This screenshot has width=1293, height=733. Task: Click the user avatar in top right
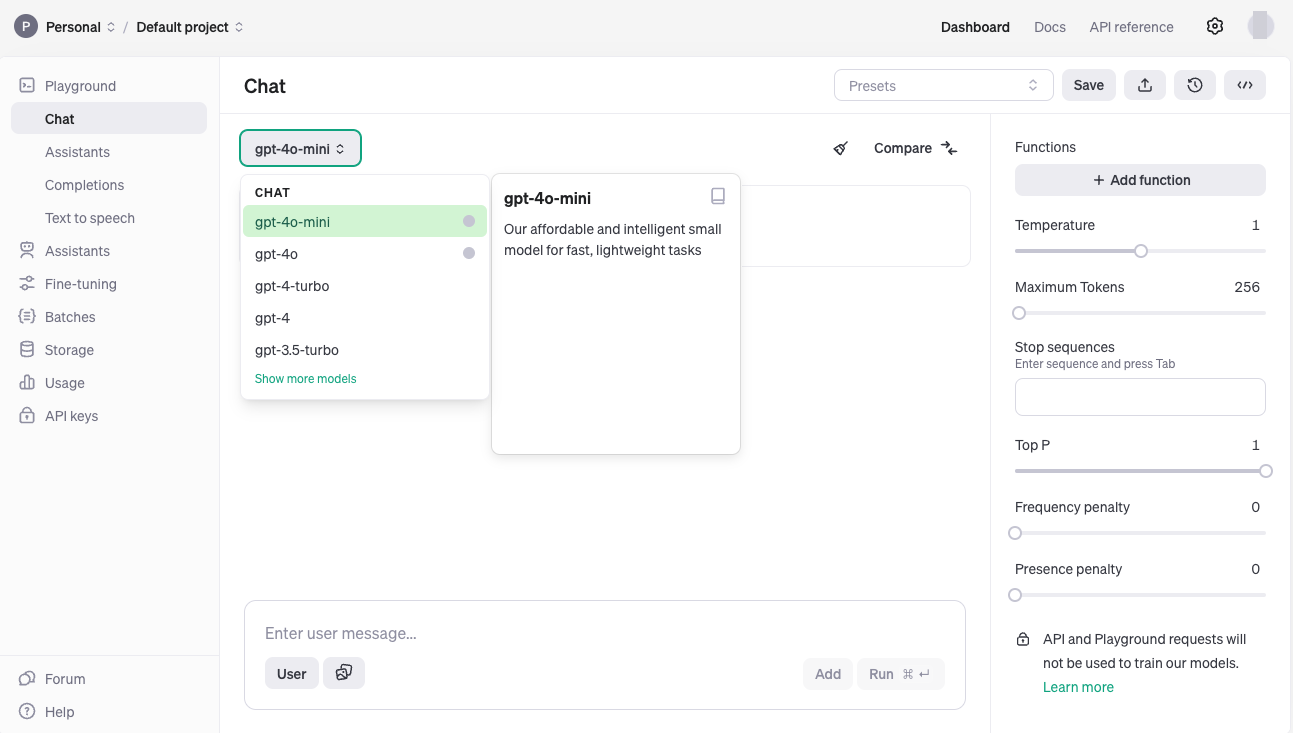(x=1260, y=27)
